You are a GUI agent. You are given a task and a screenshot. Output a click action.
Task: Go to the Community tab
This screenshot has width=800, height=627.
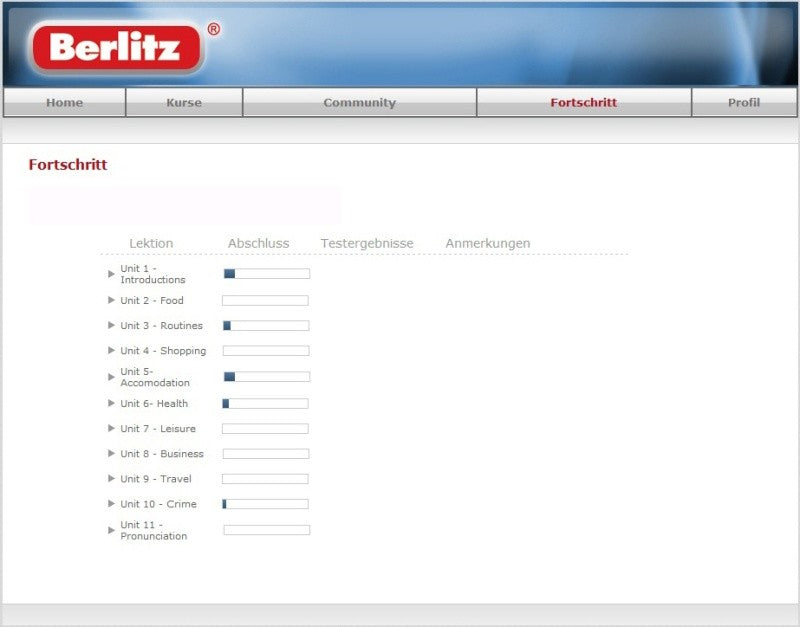359,102
